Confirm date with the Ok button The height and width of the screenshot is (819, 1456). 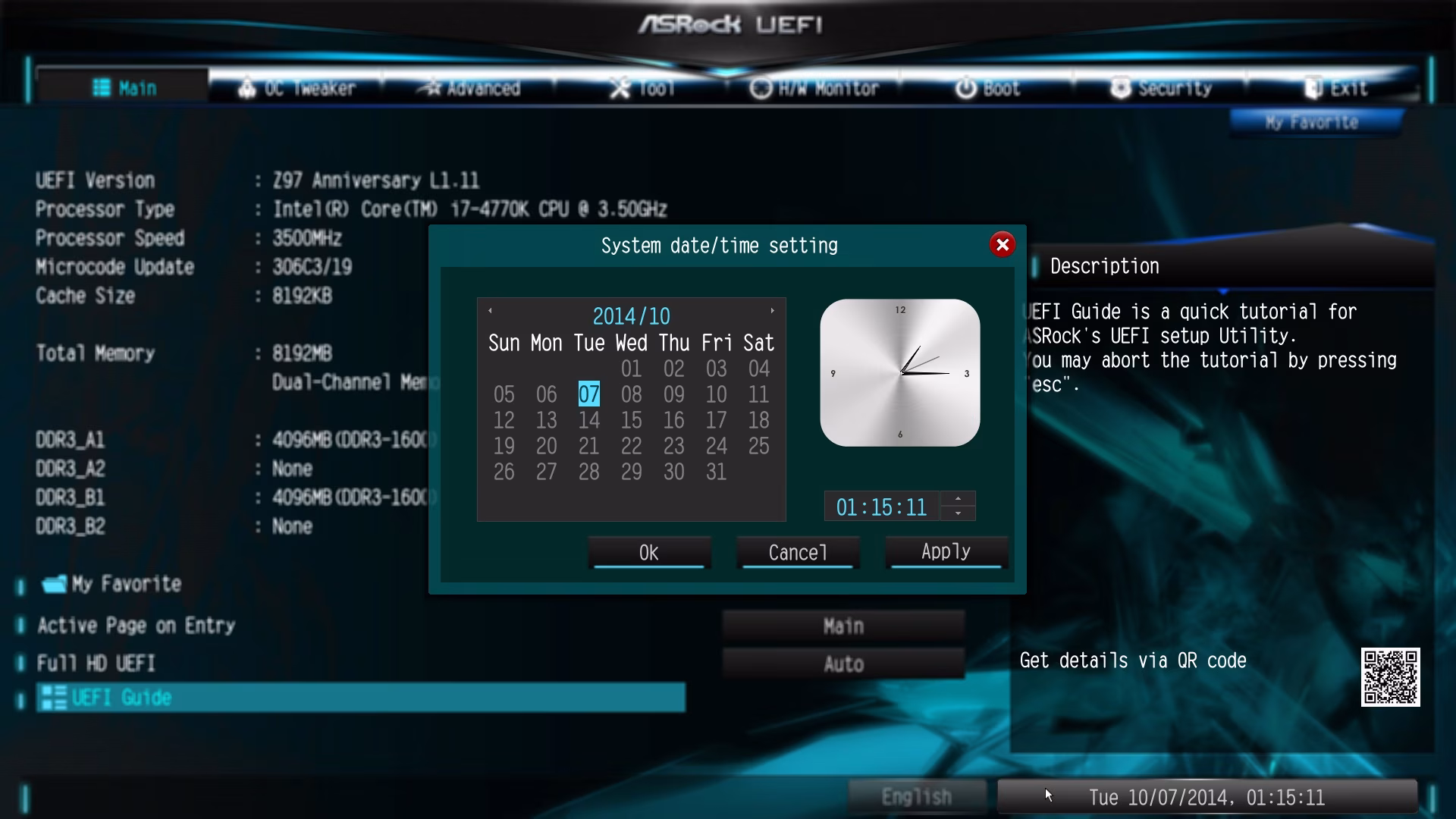click(649, 552)
